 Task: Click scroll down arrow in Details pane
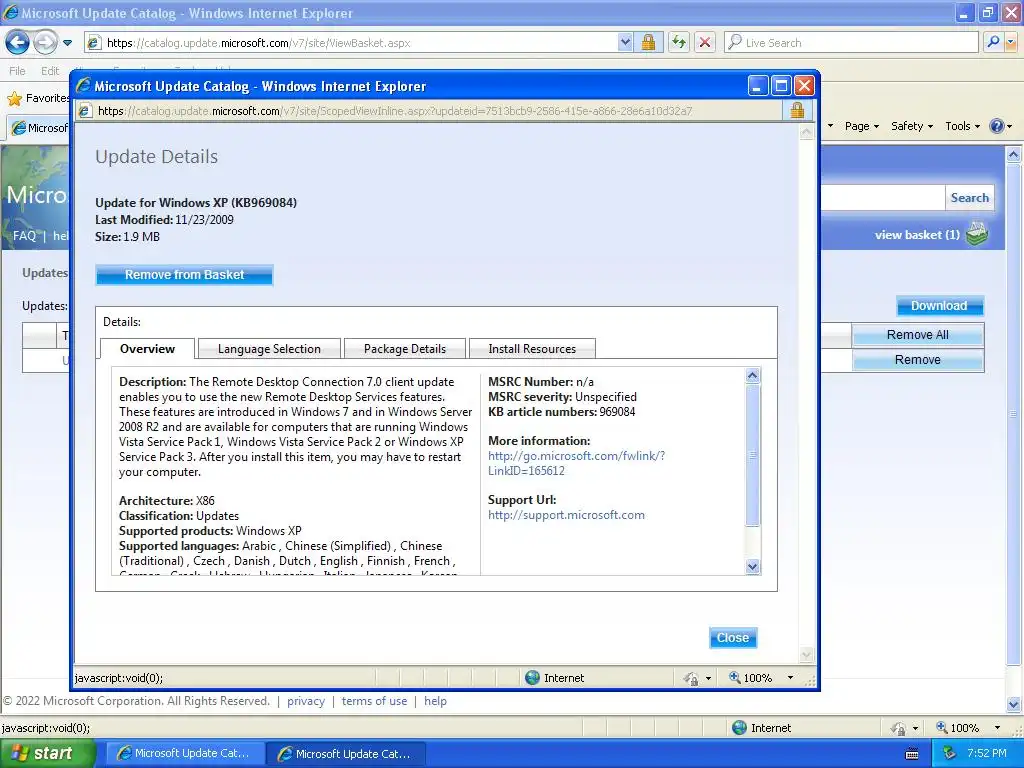(x=752, y=567)
